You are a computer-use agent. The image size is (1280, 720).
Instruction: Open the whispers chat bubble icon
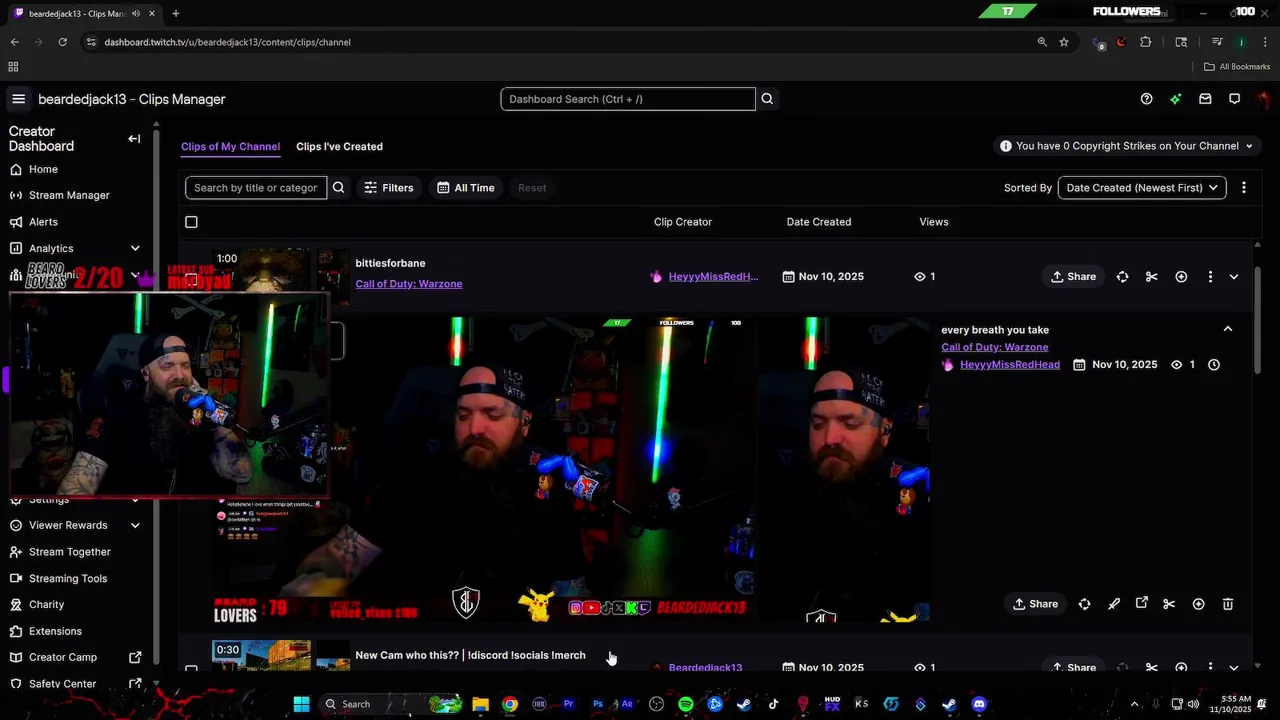(x=1235, y=99)
